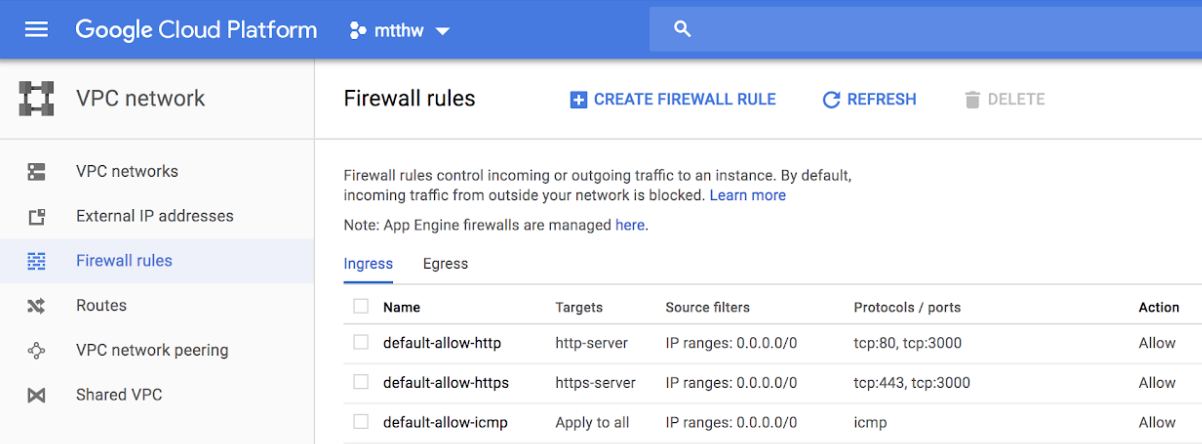Toggle the select-all header checkbox
Viewport: 1202px width, 444px height.
point(361,307)
